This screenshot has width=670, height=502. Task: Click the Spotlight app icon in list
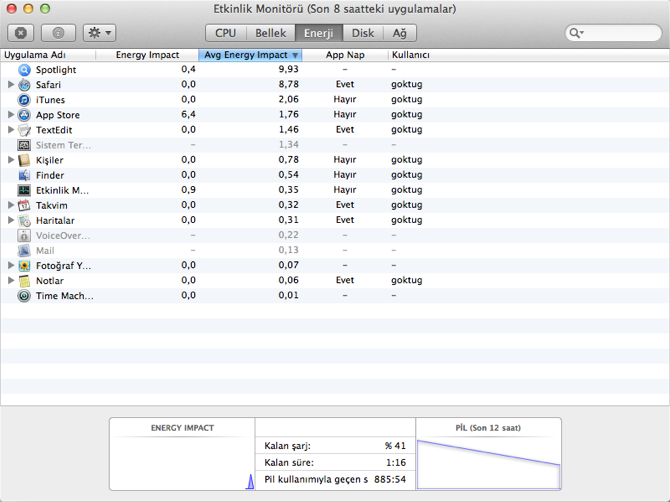[25, 70]
